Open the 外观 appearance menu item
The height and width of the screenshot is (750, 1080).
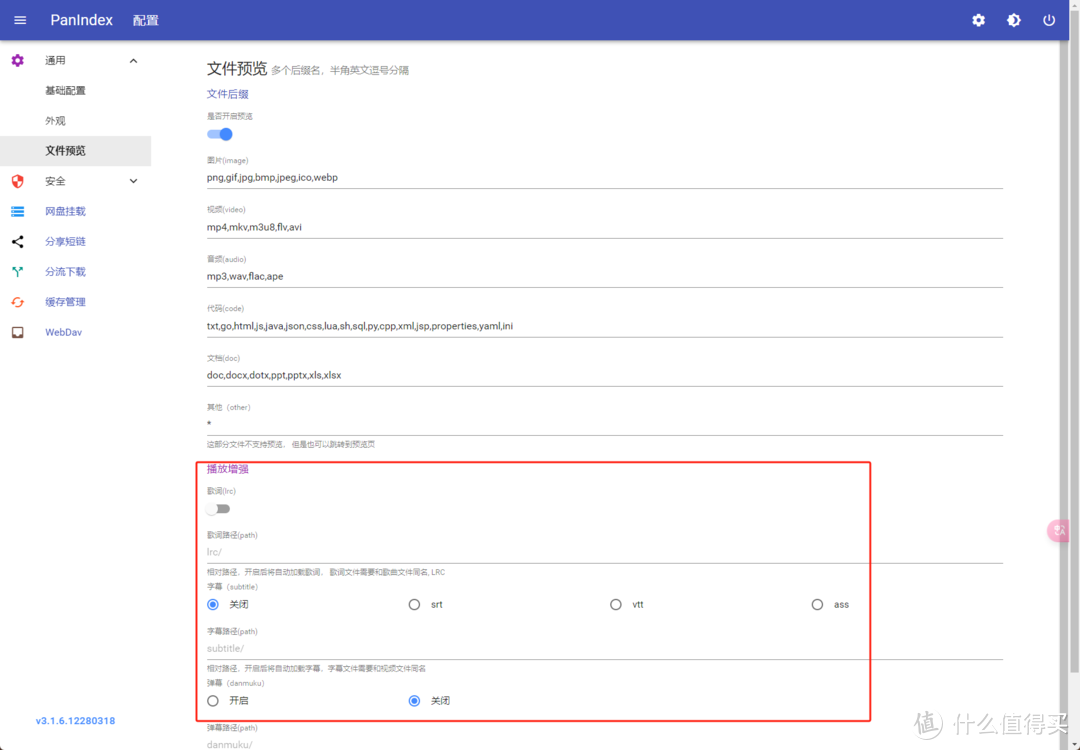[55, 121]
